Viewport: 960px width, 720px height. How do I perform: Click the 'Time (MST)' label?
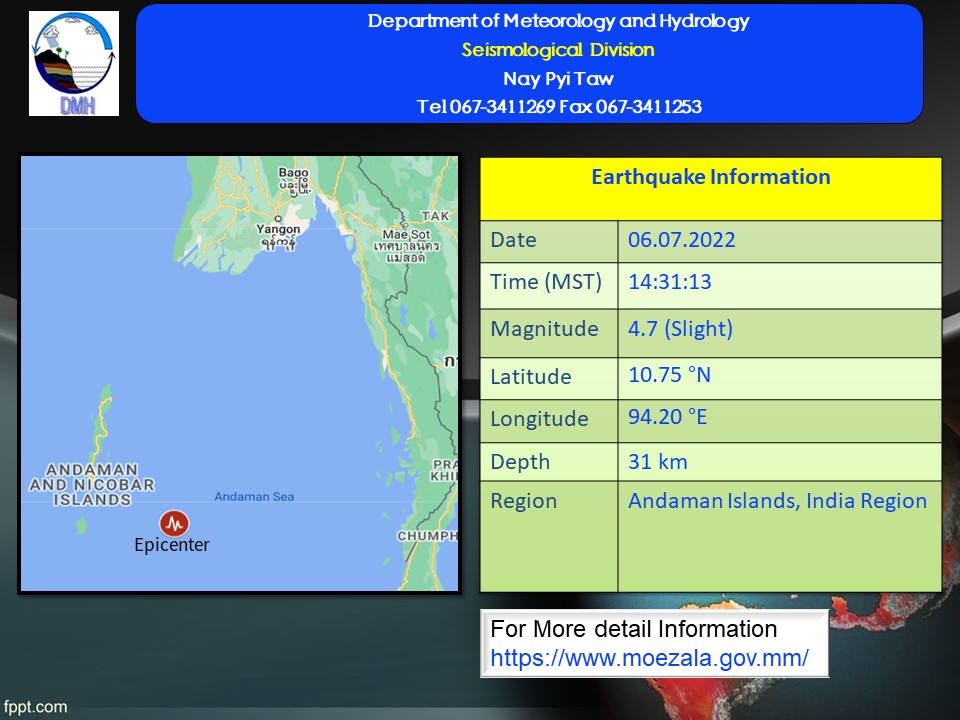pos(546,282)
